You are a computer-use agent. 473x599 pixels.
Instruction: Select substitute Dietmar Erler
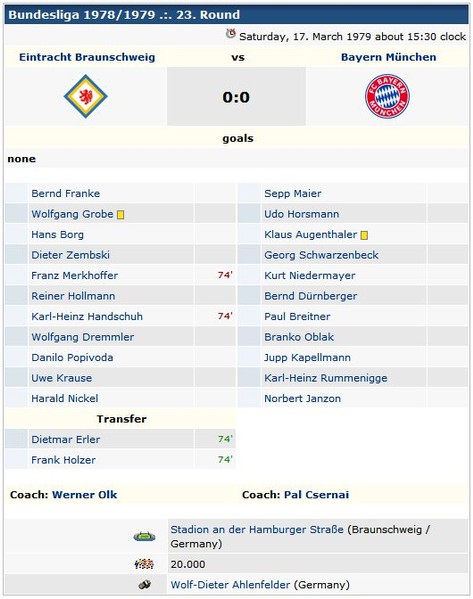(66, 440)
